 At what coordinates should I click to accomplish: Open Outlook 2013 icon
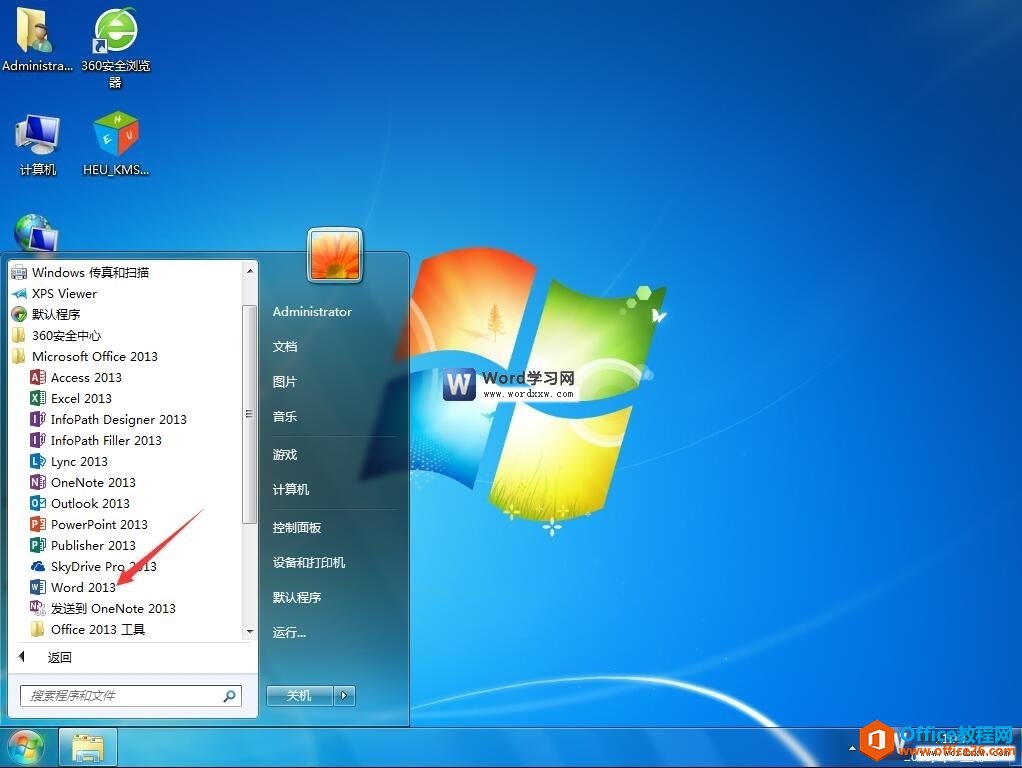(x=38, y=503)
